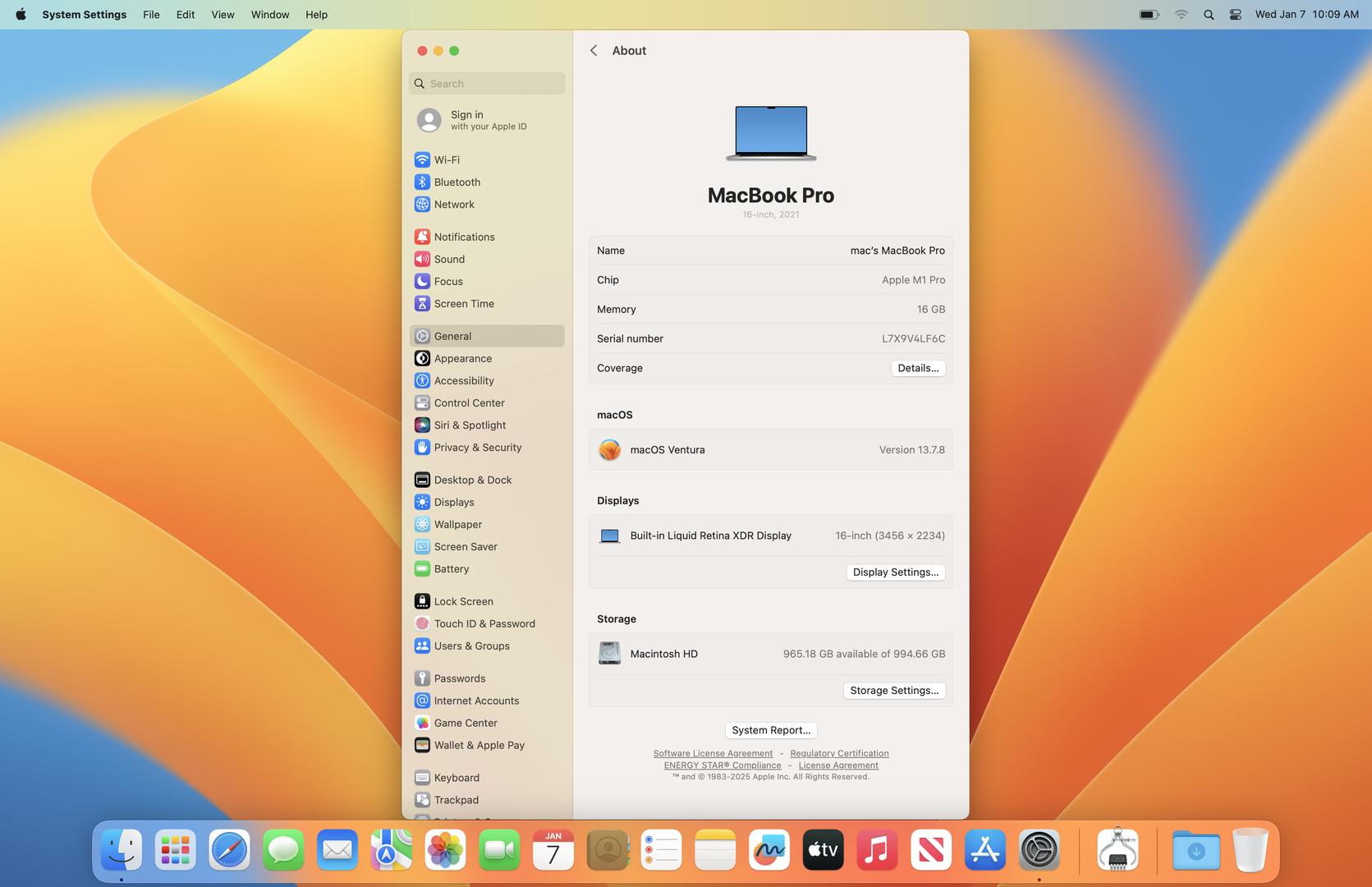Click the coverage Details button
Image resolution: width=1372 pixels, height=887 pixels.
917,369
